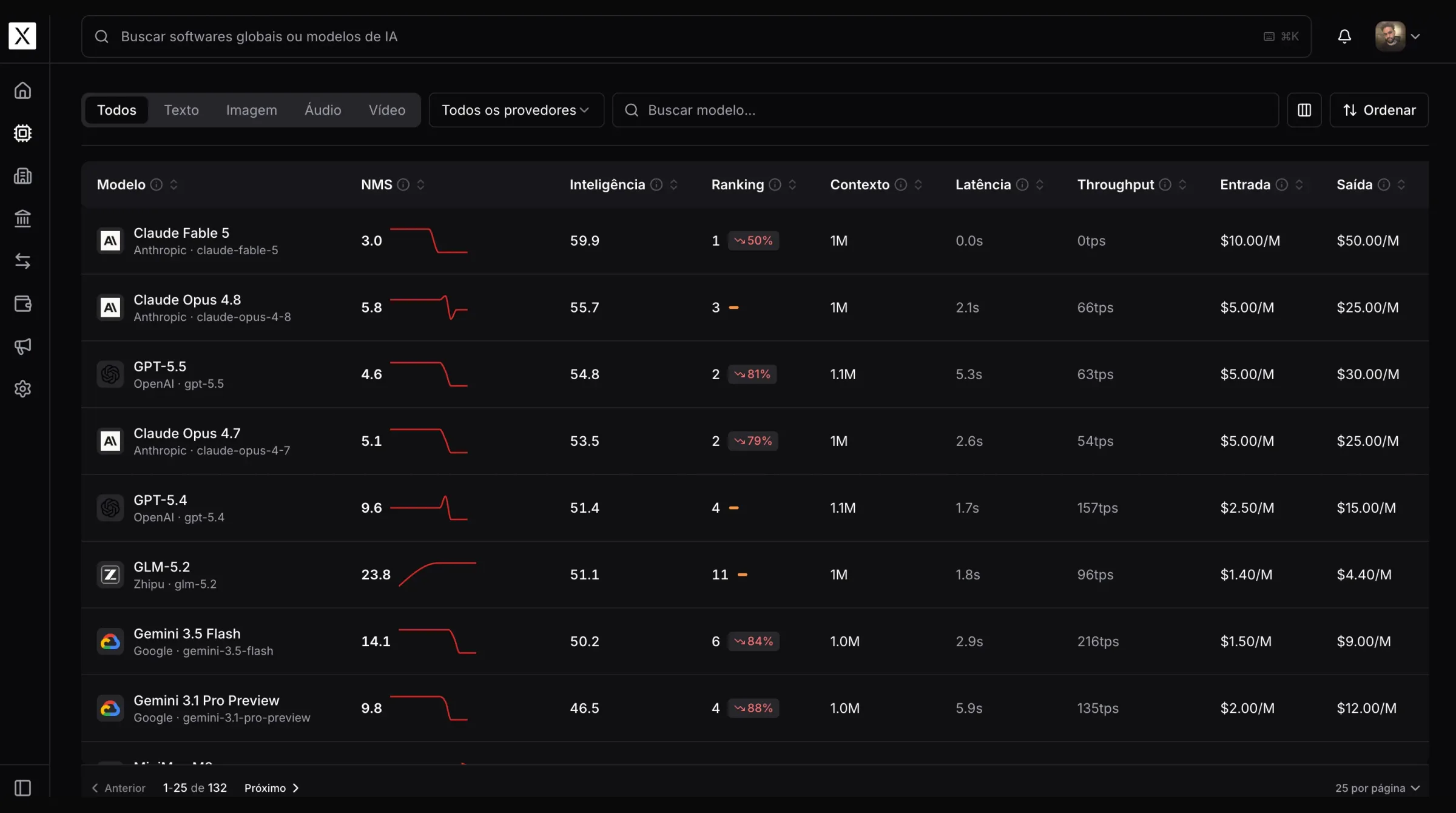Open the GPT-5.5 model row
The height and width of the screenshot is (813, 1456).
tap(755, 374)
